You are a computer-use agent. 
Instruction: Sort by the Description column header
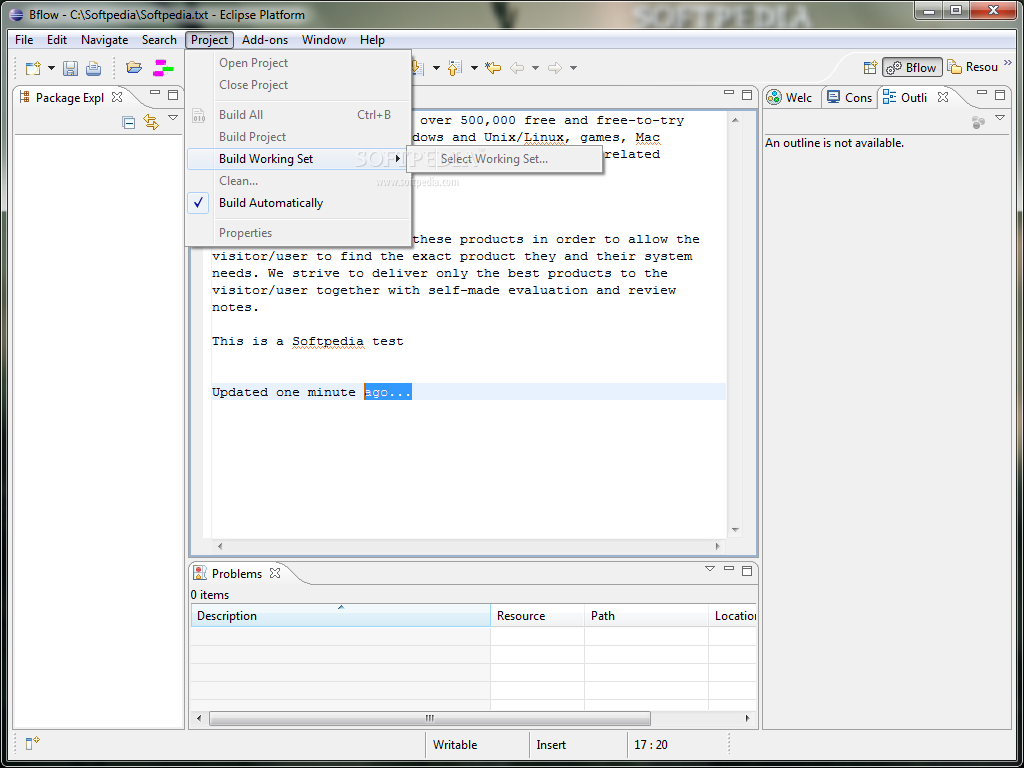pyautogui.click(x=340, y=615)
